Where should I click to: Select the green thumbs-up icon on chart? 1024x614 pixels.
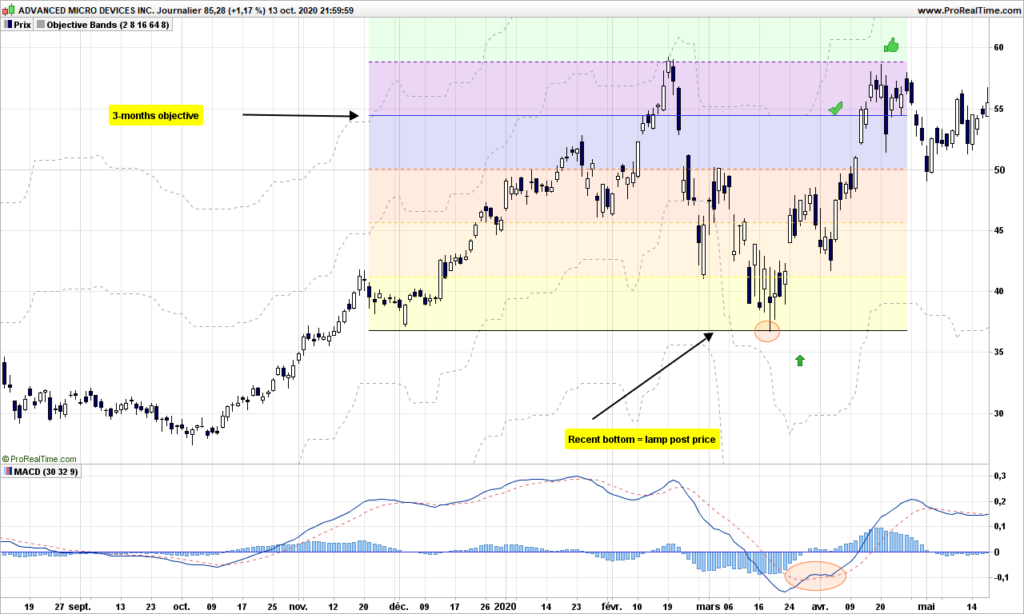891,45
